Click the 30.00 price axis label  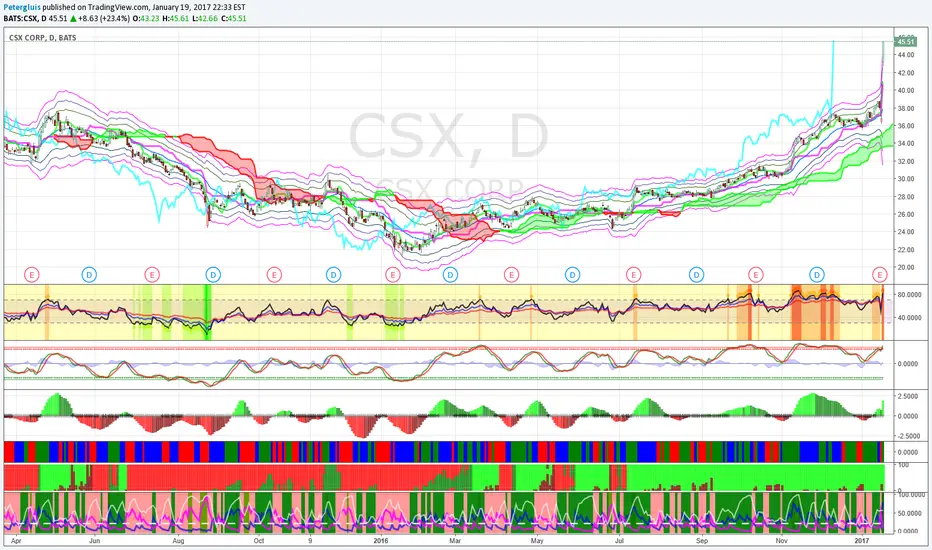tap(906, 179)
